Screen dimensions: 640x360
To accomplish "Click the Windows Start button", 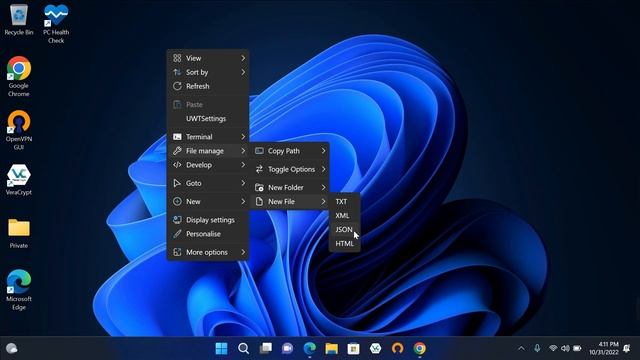I will (221, 348).
